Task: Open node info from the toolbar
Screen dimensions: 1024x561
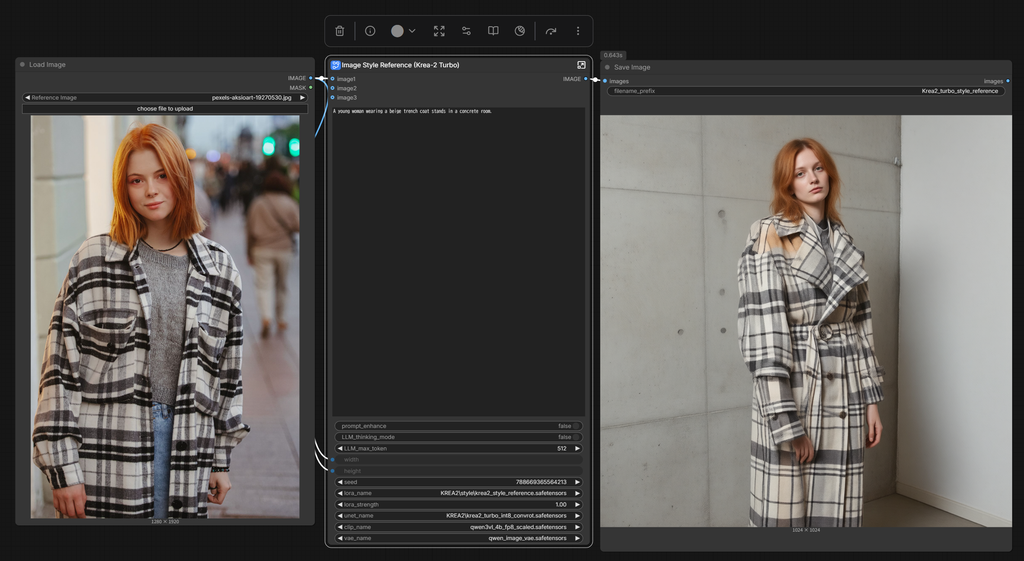Action: click(370, 31)
